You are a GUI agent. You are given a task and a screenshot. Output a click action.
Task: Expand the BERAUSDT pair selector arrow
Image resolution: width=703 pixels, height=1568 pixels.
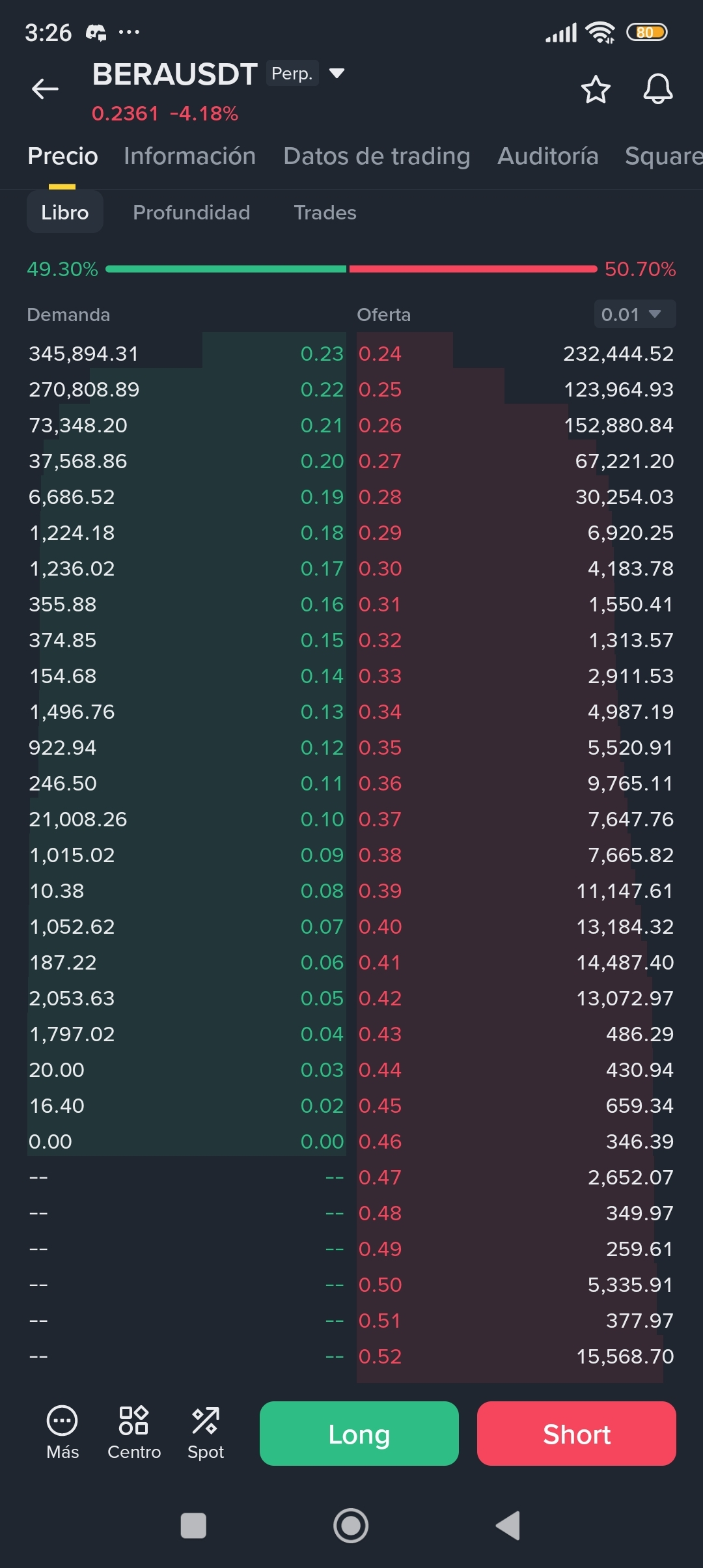(337, 73)
